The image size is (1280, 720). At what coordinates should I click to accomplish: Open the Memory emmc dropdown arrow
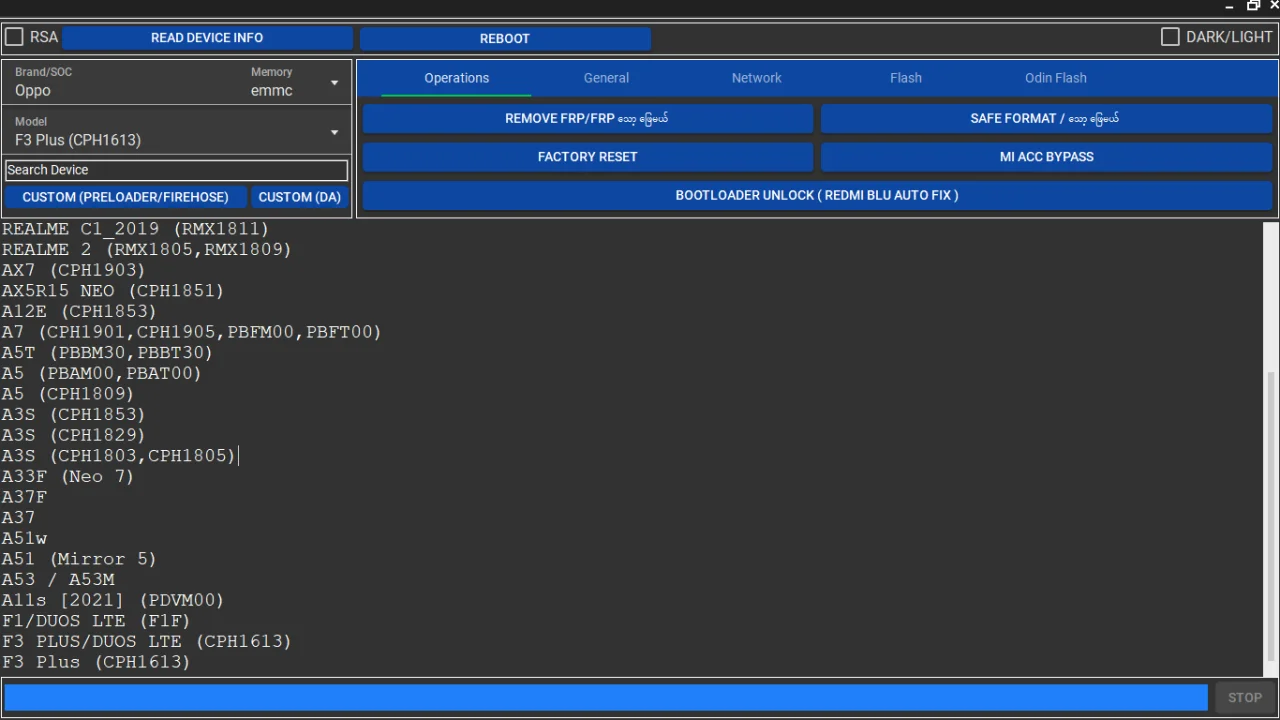334,83
